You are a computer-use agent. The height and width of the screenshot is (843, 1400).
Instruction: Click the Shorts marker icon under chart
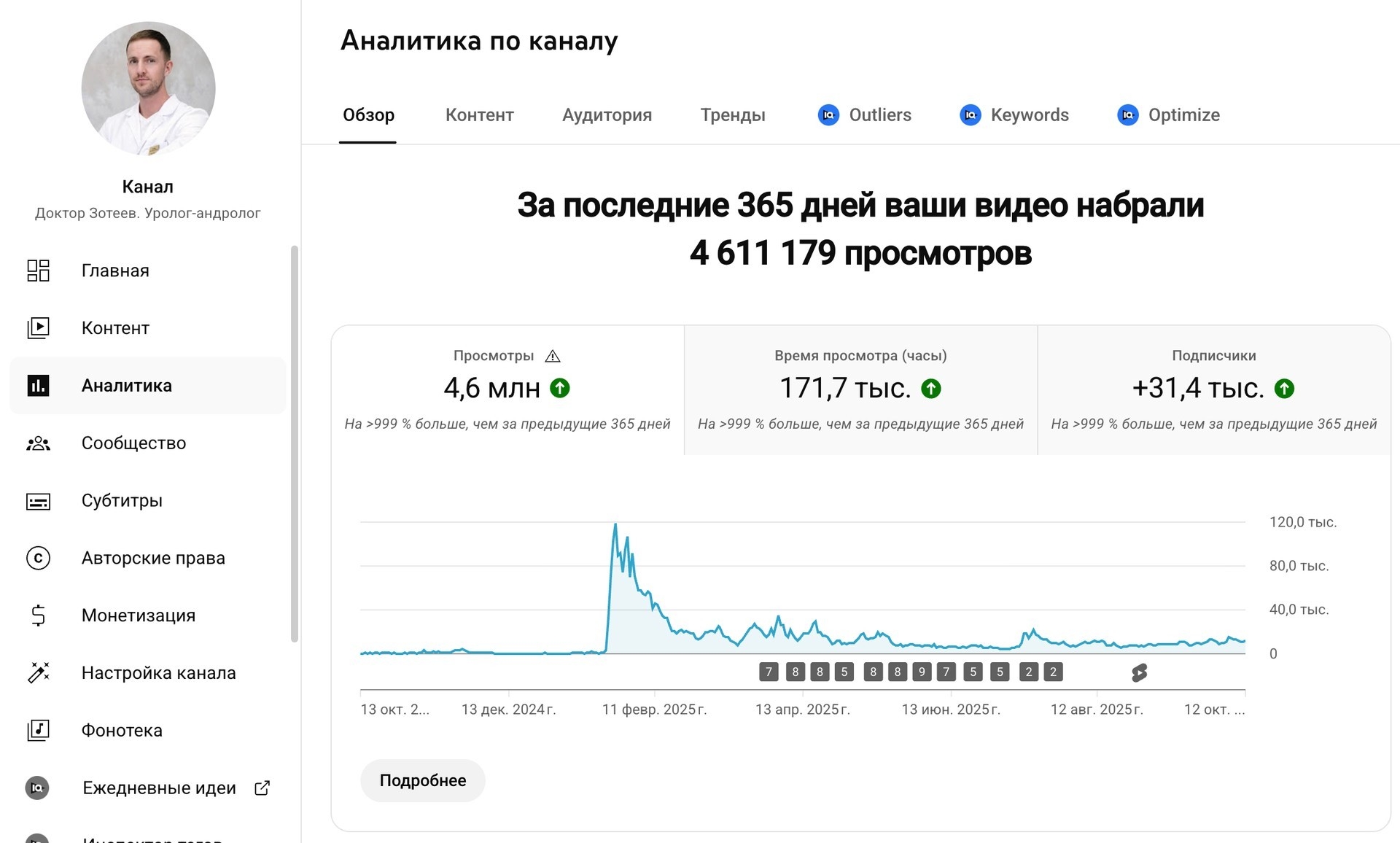[x=1139, y=672]
